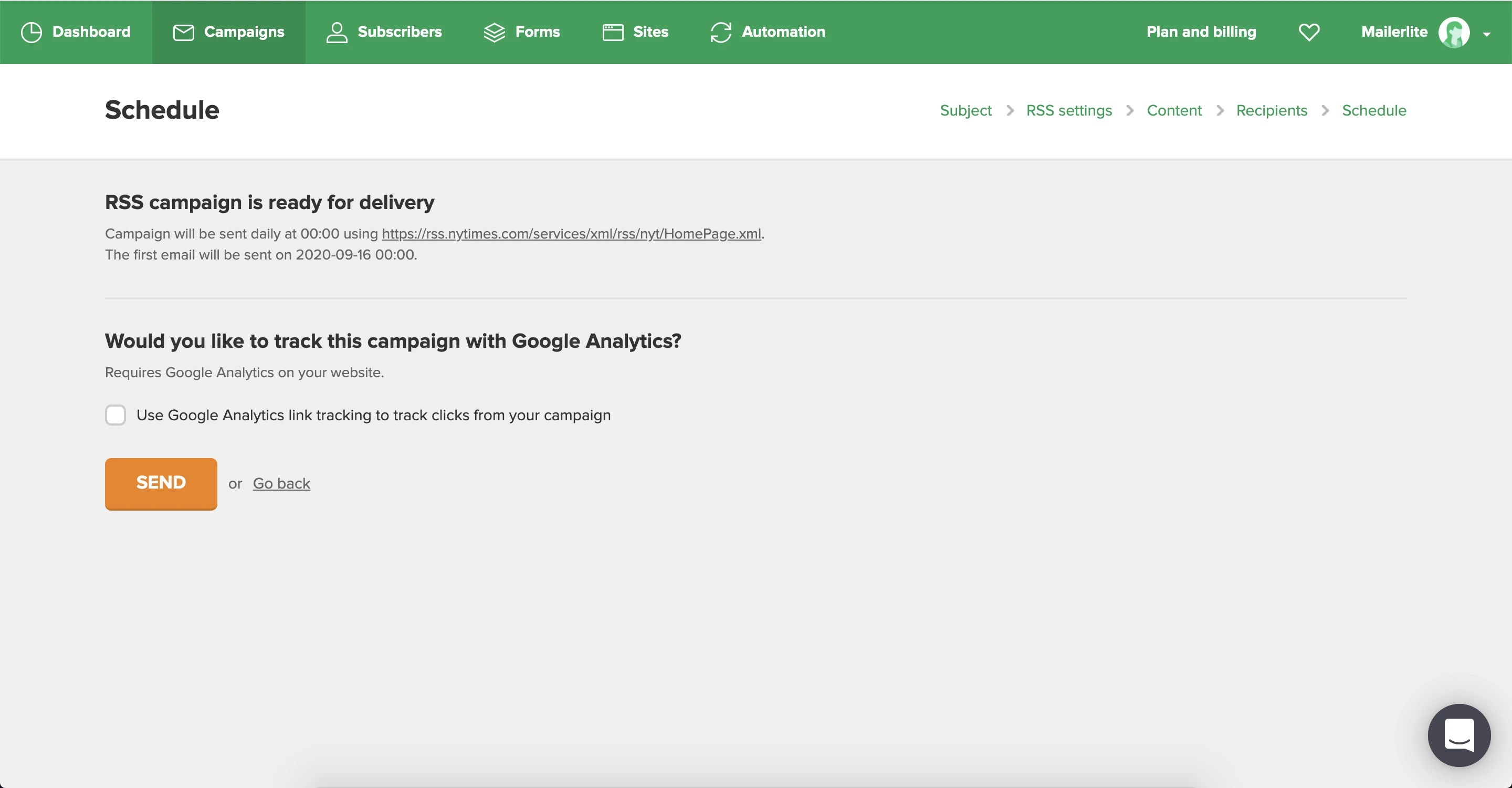This screenshot has height=788, width=1512.
Task: Click the heart icon in navbar
Action: (x=1309, y=32)
